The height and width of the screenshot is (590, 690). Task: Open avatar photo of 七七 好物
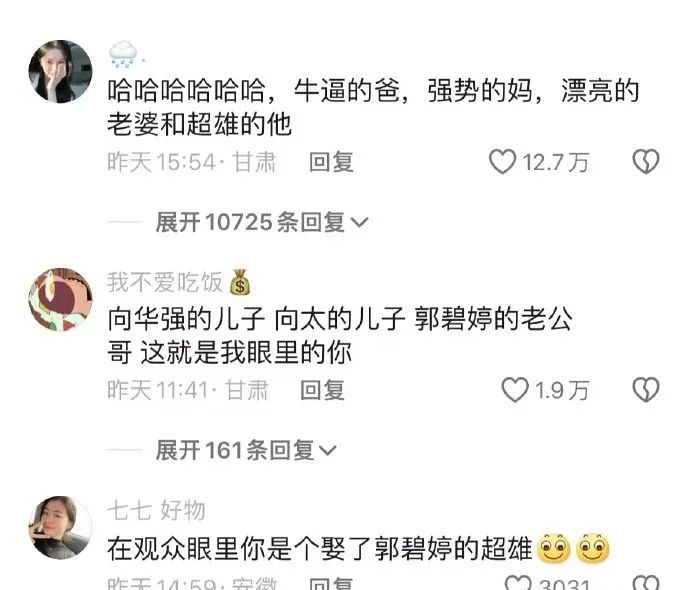61,528
